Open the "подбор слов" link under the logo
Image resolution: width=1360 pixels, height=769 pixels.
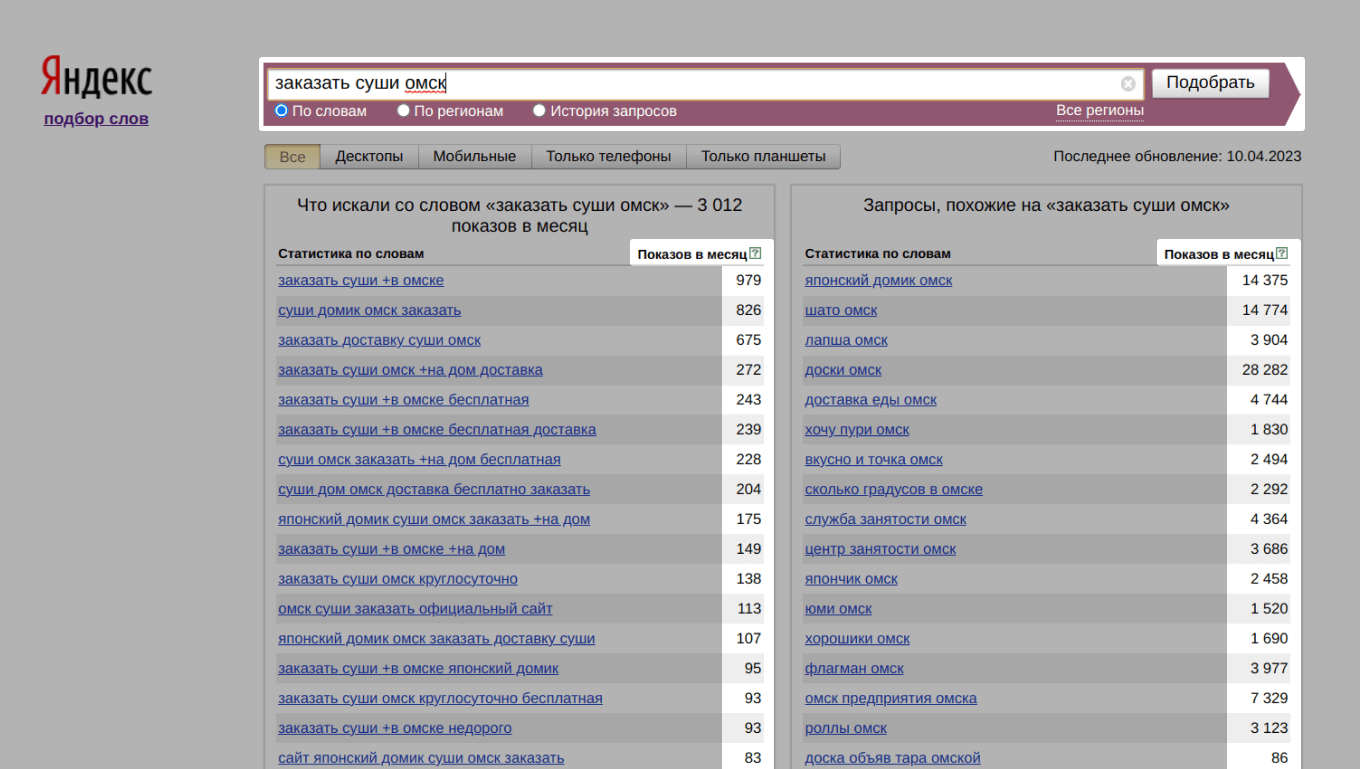96,119
